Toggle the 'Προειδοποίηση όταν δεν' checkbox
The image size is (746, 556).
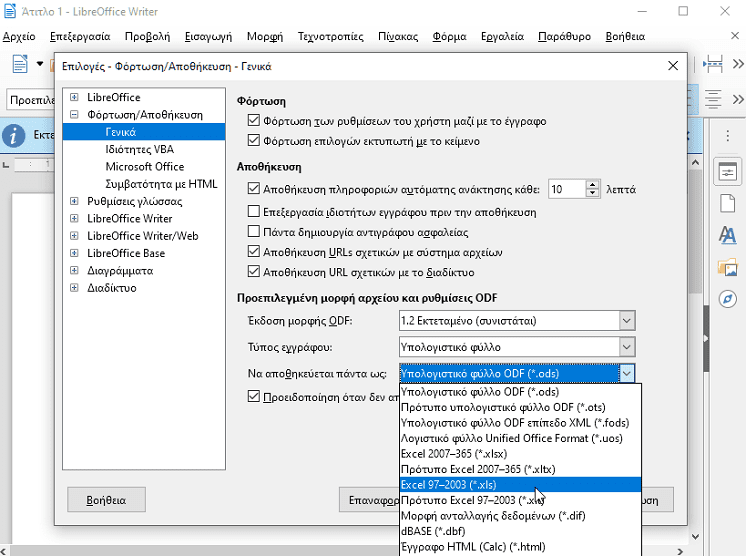pyautogui.click(x=254, y=396)
